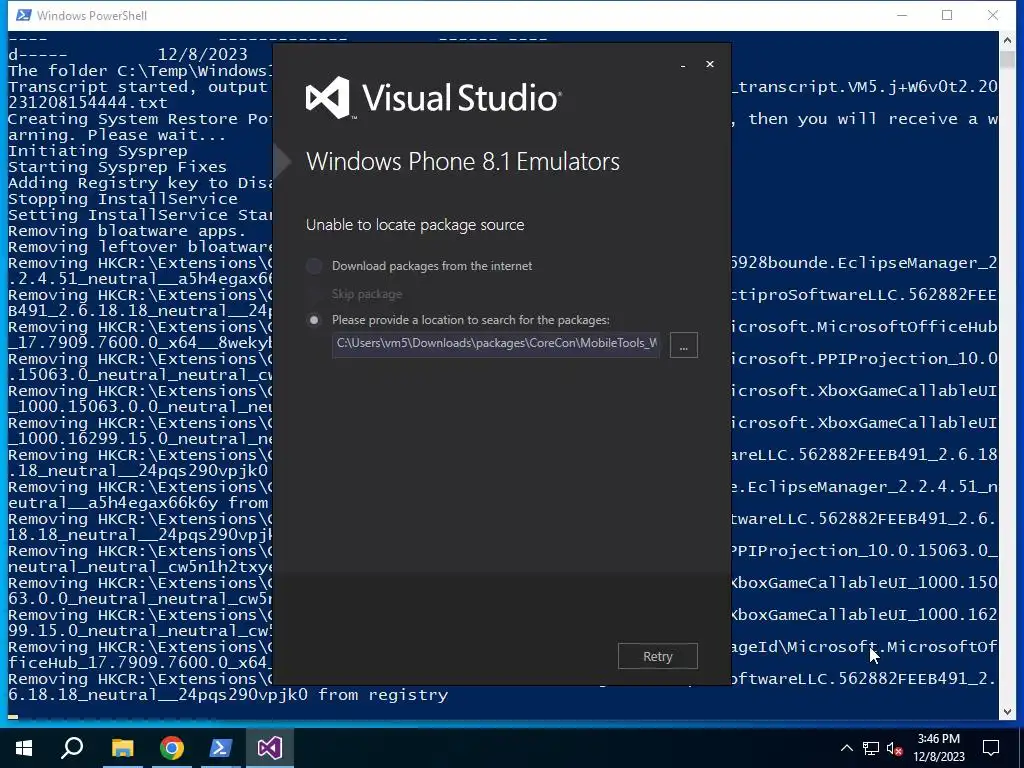The image size is (1024, 768).
Task: Click 'Removing bloatware apps.' line in PowerShell
Action: tap(127, 231)
